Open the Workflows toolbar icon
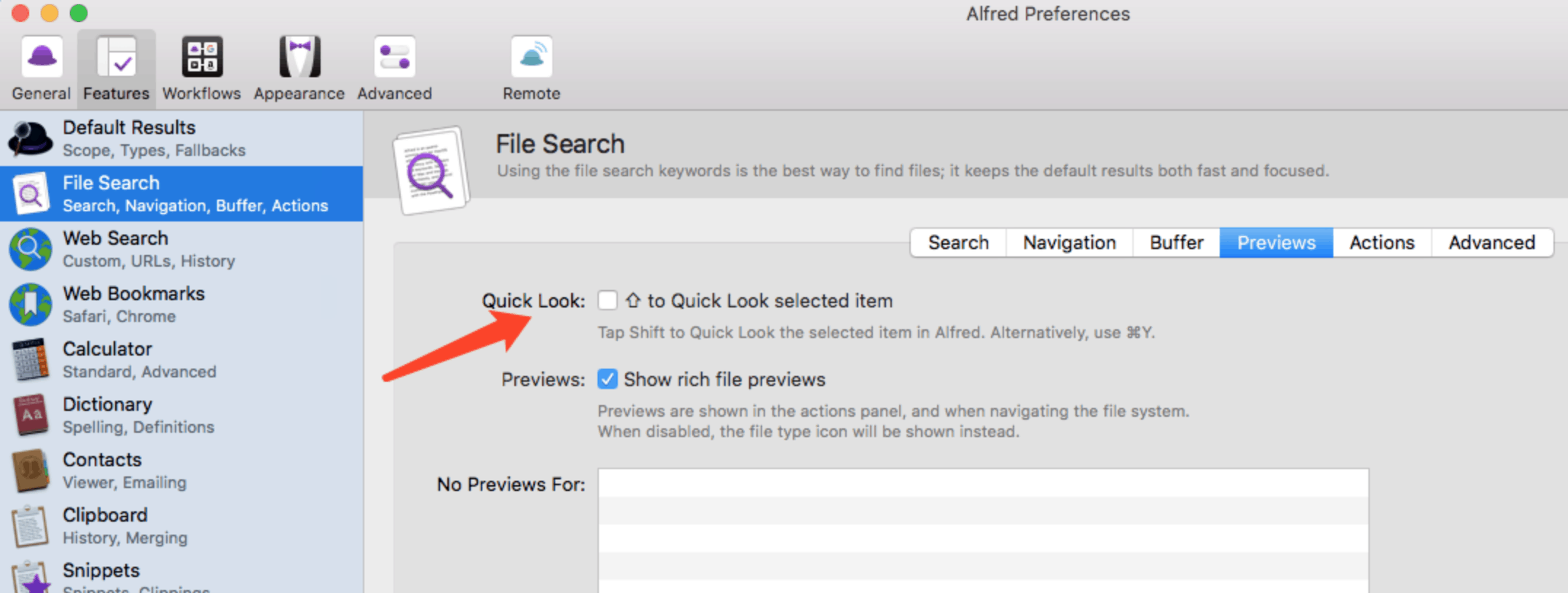 [x=202, y=57]
